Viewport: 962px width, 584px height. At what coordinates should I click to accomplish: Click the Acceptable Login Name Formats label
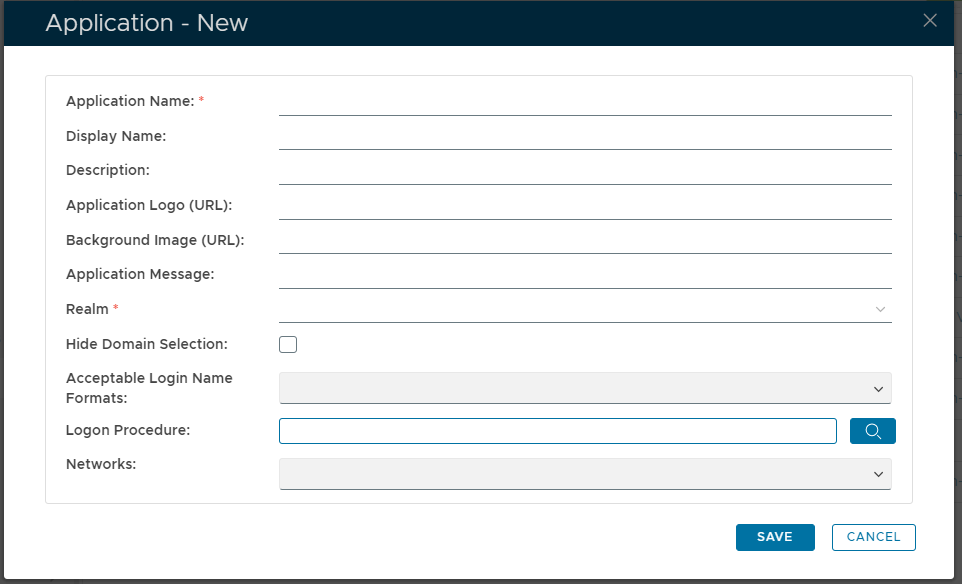(149, 388)
